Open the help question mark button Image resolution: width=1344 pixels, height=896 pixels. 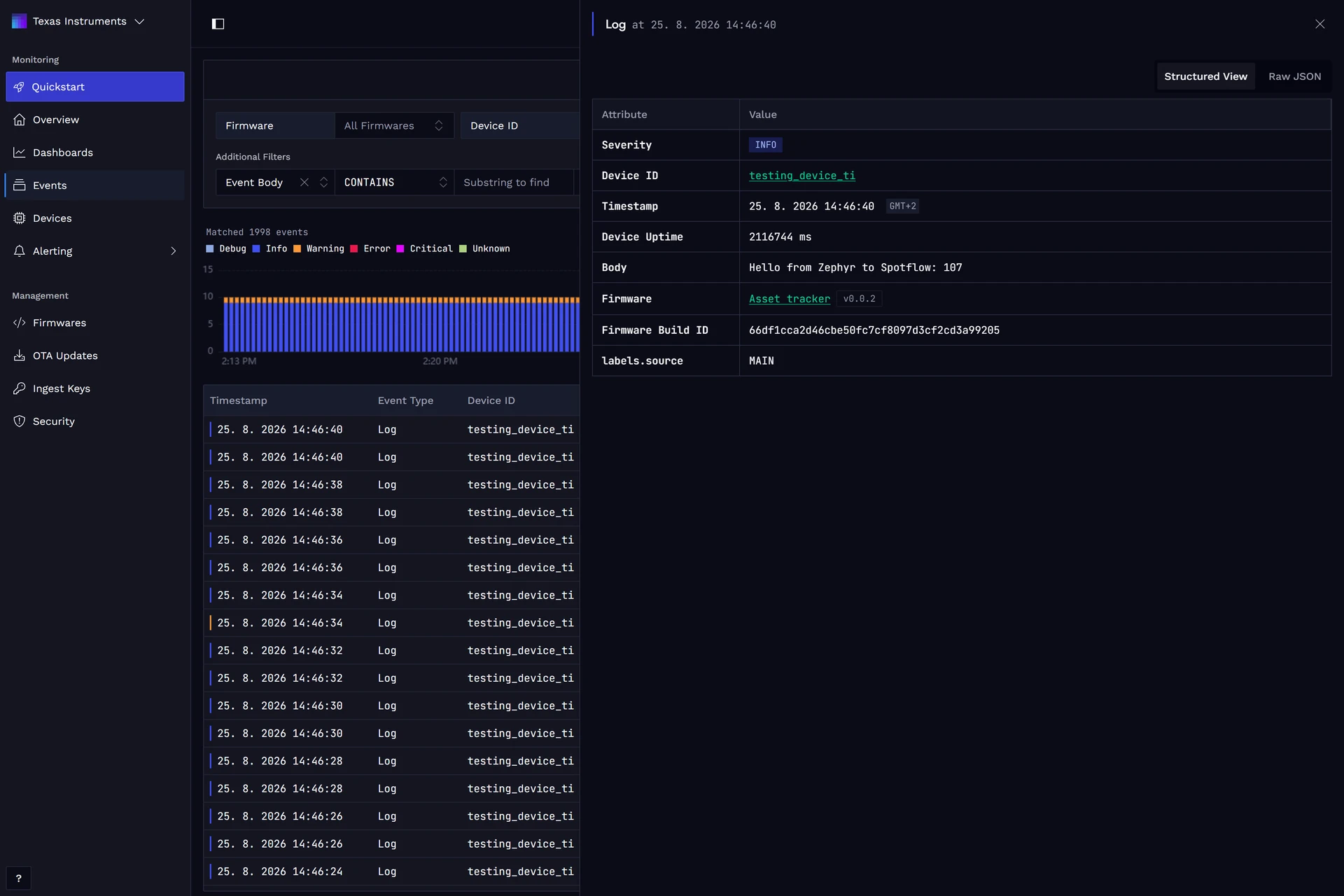click(x=19, y=878)
